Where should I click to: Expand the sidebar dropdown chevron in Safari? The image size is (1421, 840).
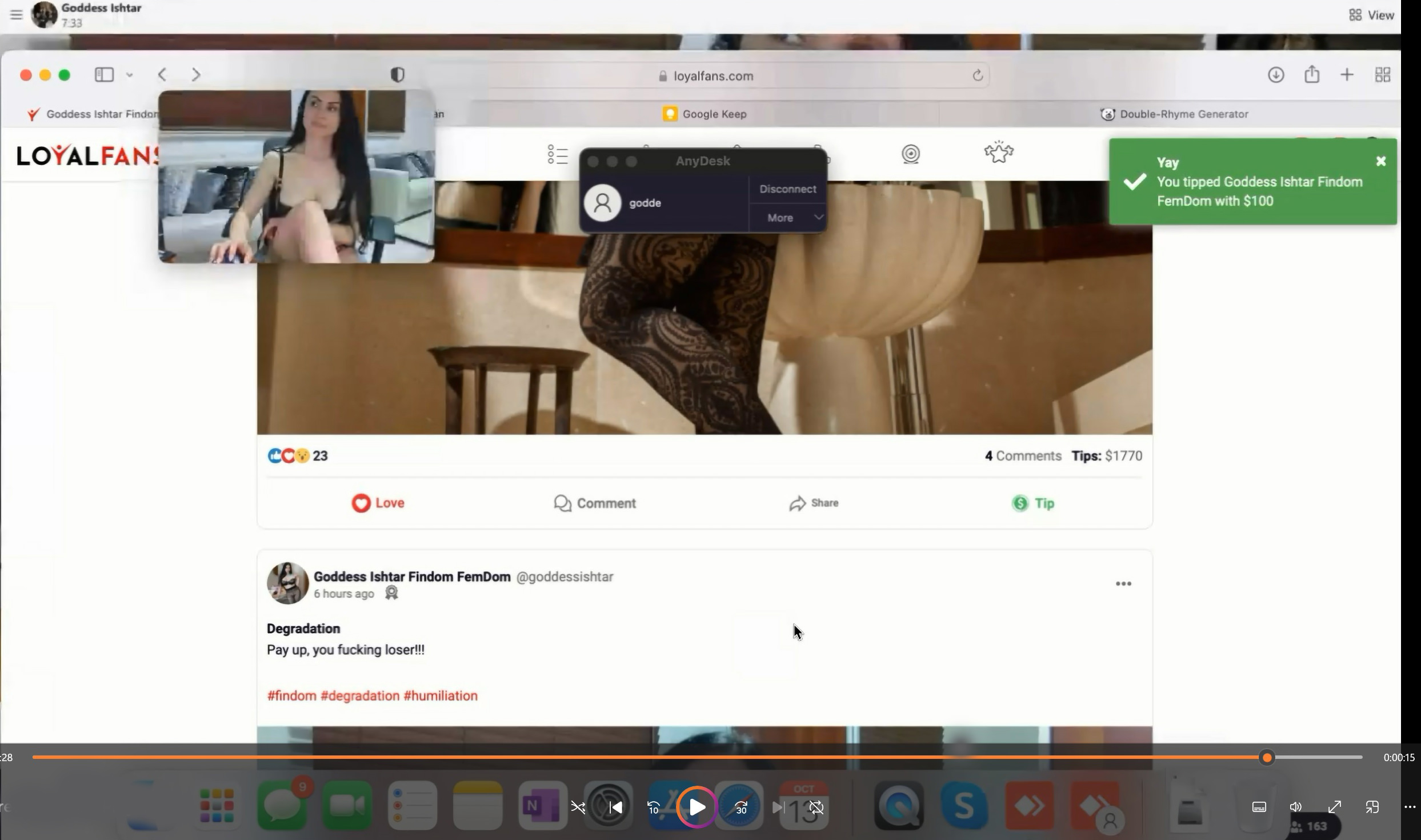(130, 75)
